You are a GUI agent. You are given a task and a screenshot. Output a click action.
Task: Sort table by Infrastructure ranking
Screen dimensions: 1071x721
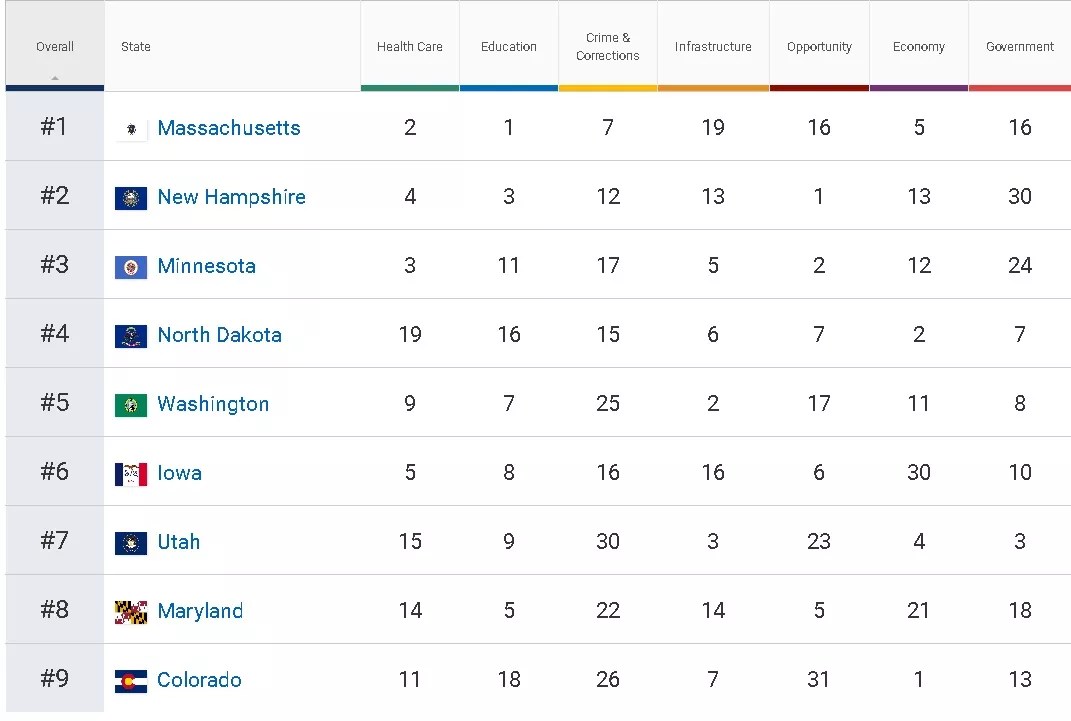tap(713, 47)
